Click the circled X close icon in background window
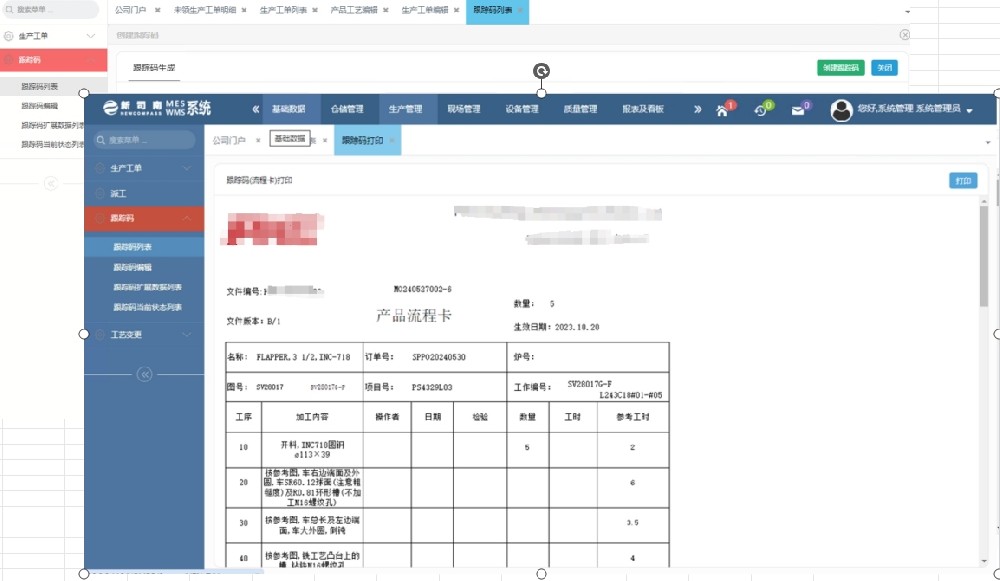Image resolution: width=1000 pixels, height=581 pixels. click(x=904, y=35)
